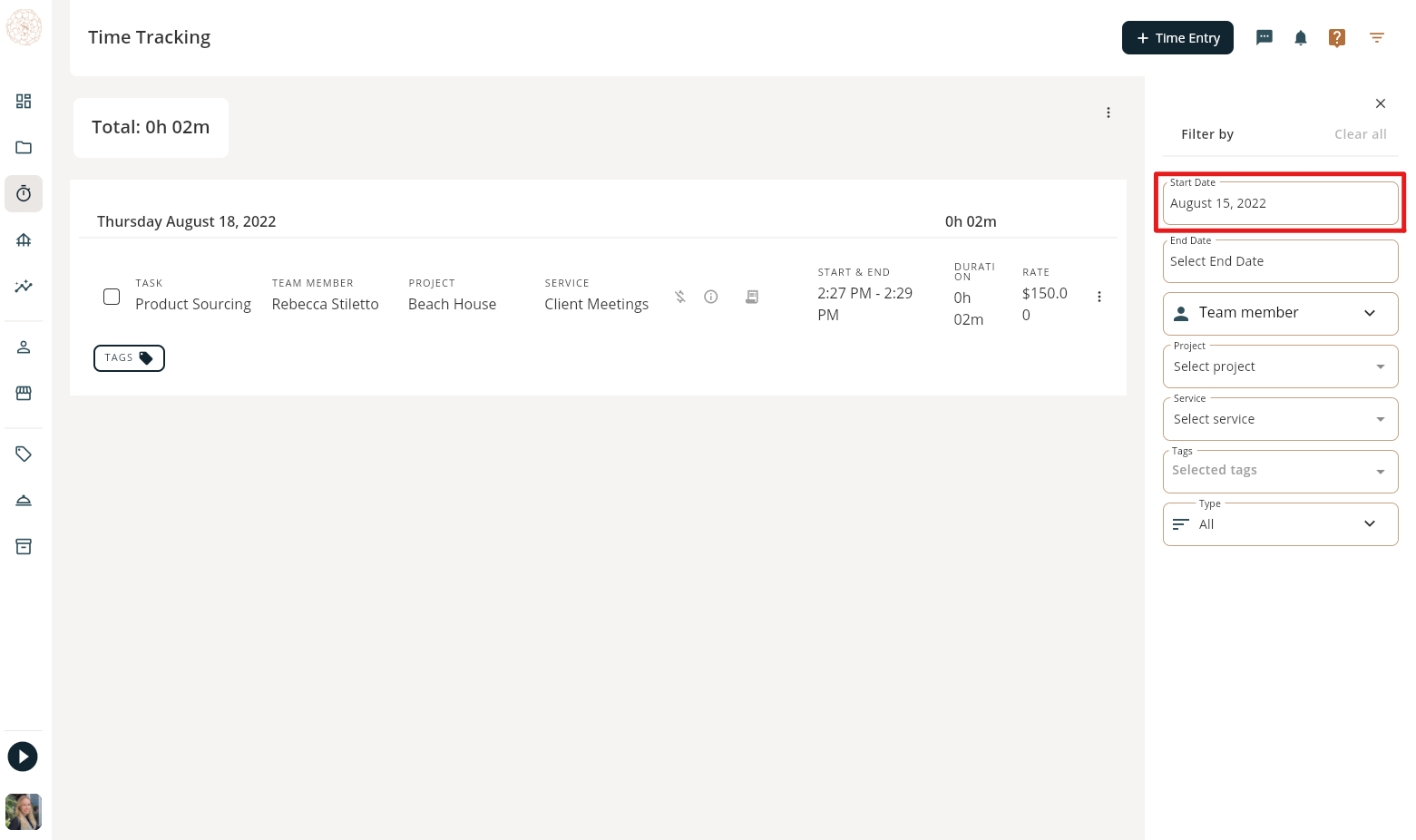Click the Client Meetings service text
Image resolution: width=1416 pixels, height=840 pixels.
pos(596,304)
